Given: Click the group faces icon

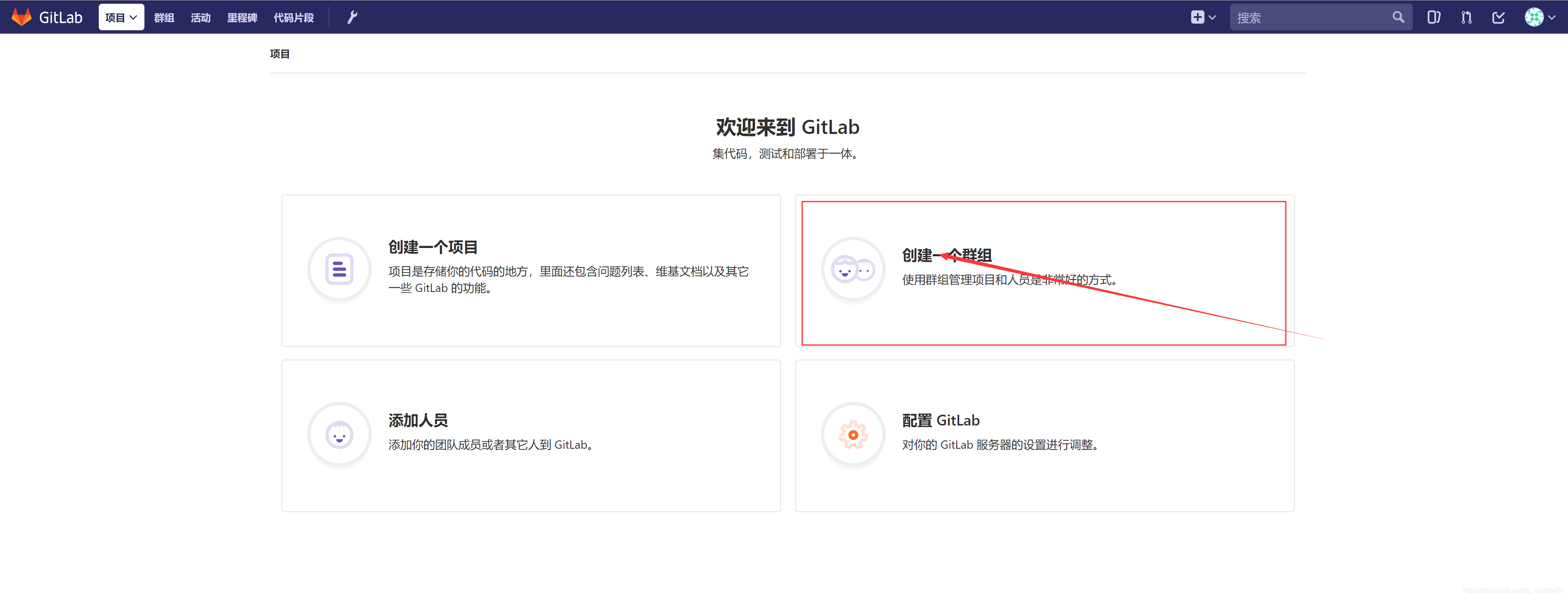Looking at the screenshot, I should pyautogui.click(x=853, y=269).
